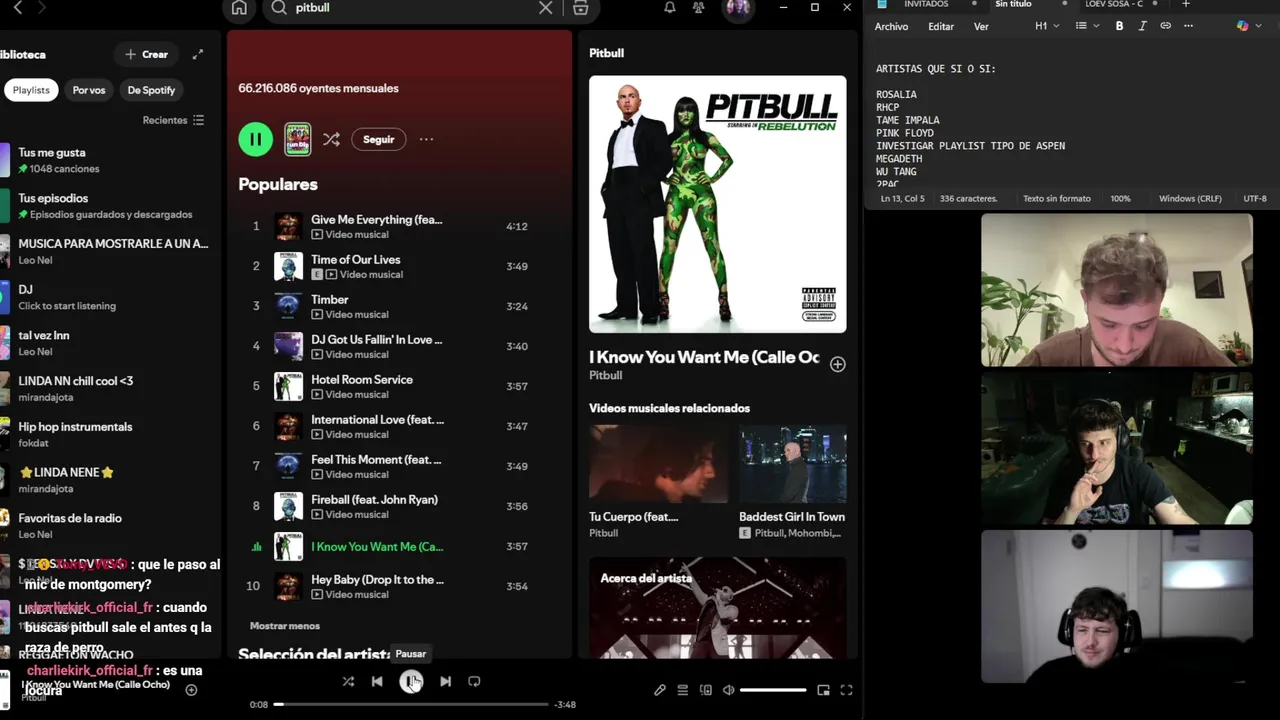Skip to the next track
Viewport: 1280px width, 720px height.
coord(445,681)
